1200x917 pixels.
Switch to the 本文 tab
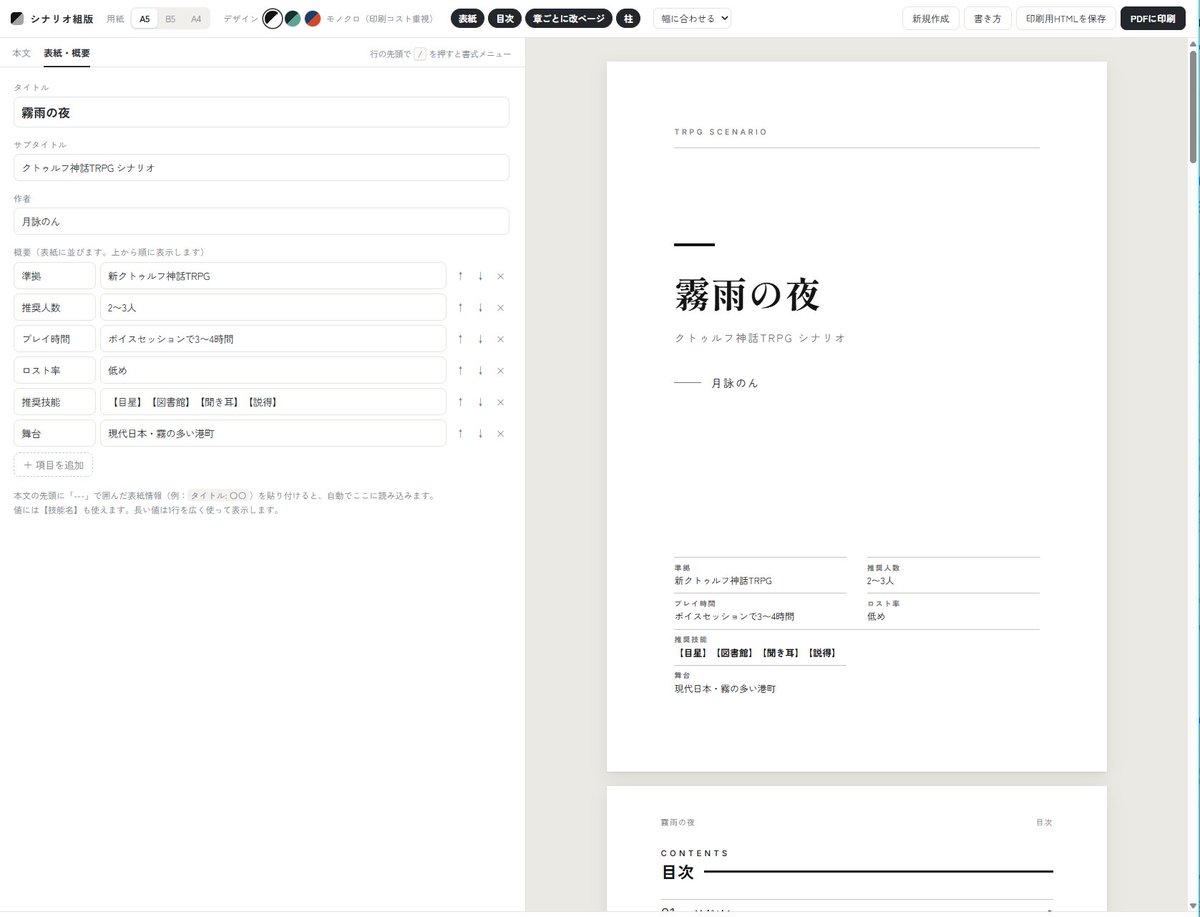click(x=21, y=52)
